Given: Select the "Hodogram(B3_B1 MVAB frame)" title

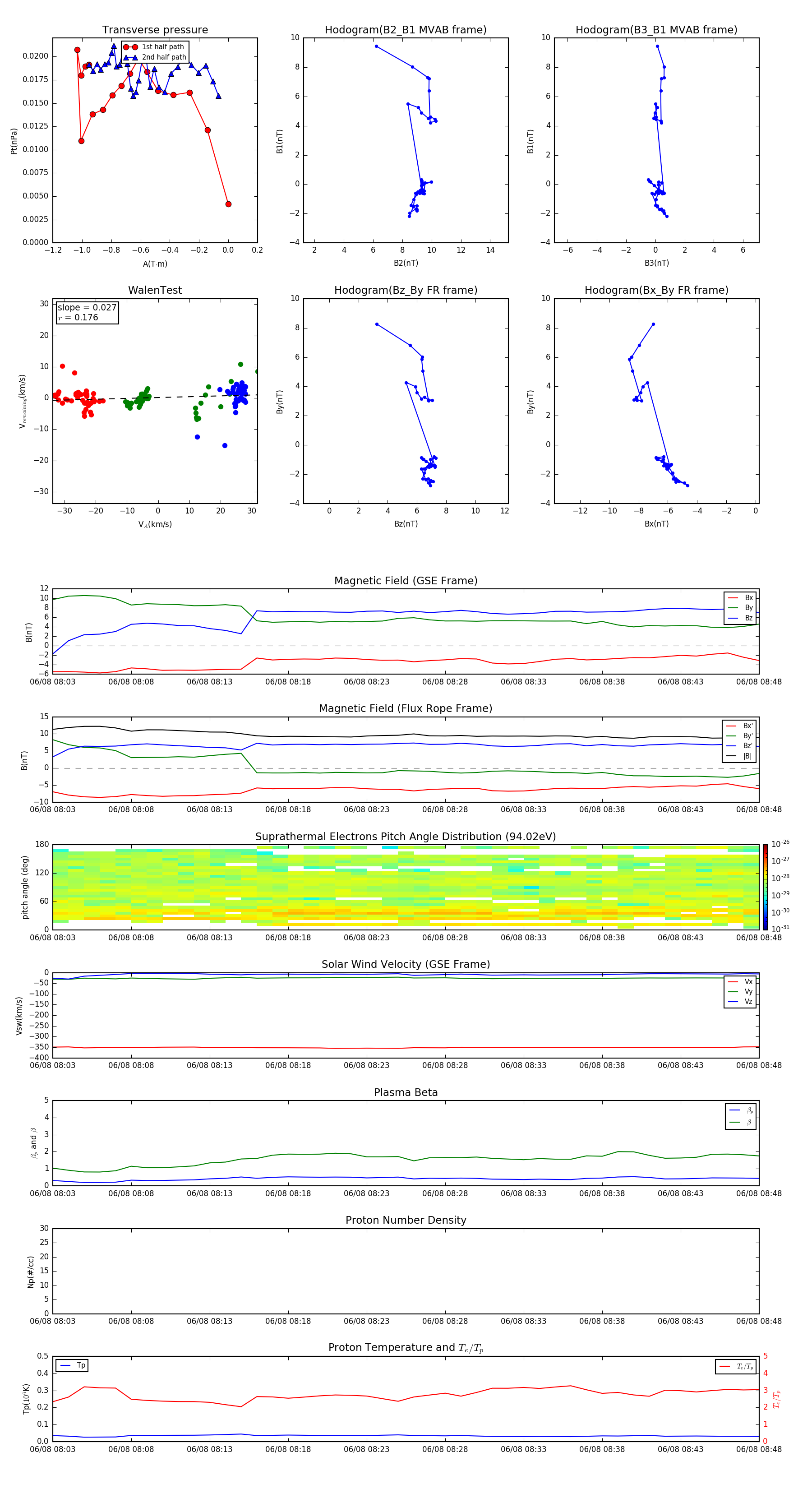Looking at the screenshot, I should tap(656, 30).
